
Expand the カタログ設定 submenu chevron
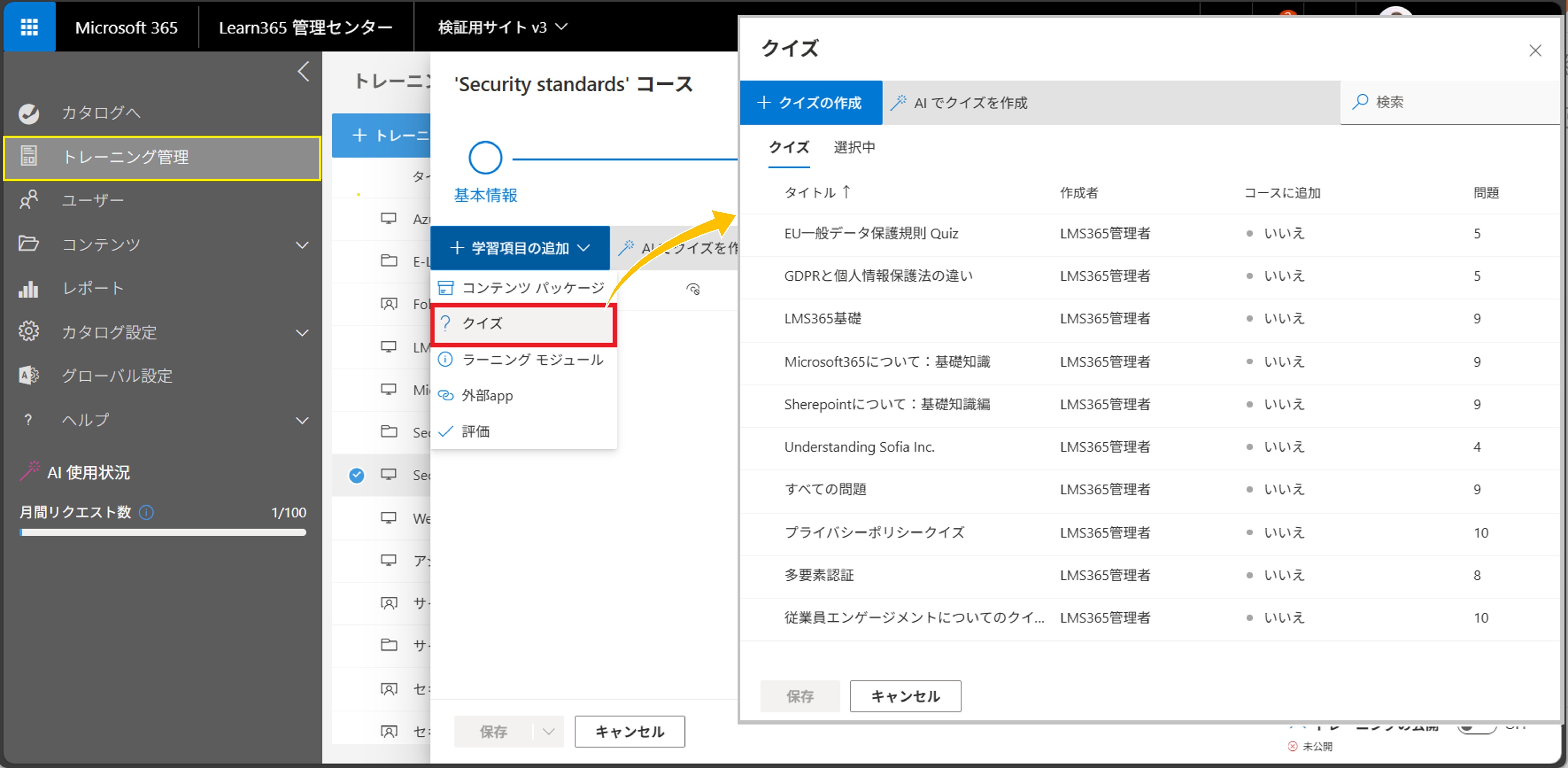coord(302,333)
